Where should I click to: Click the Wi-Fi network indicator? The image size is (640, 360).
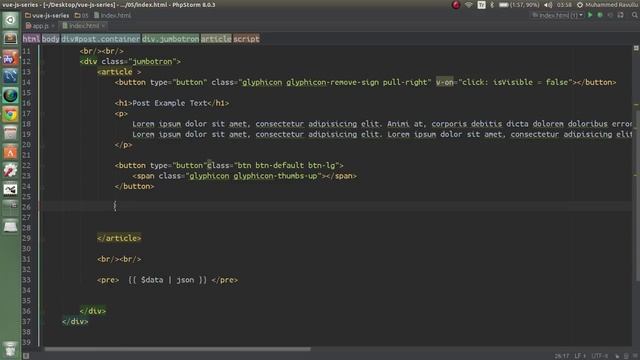[x=469, y=5]
